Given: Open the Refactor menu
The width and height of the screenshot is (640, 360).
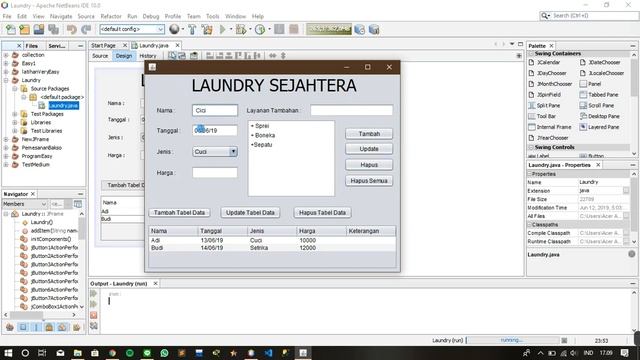Looking at the screenshot, I should 111,16.
